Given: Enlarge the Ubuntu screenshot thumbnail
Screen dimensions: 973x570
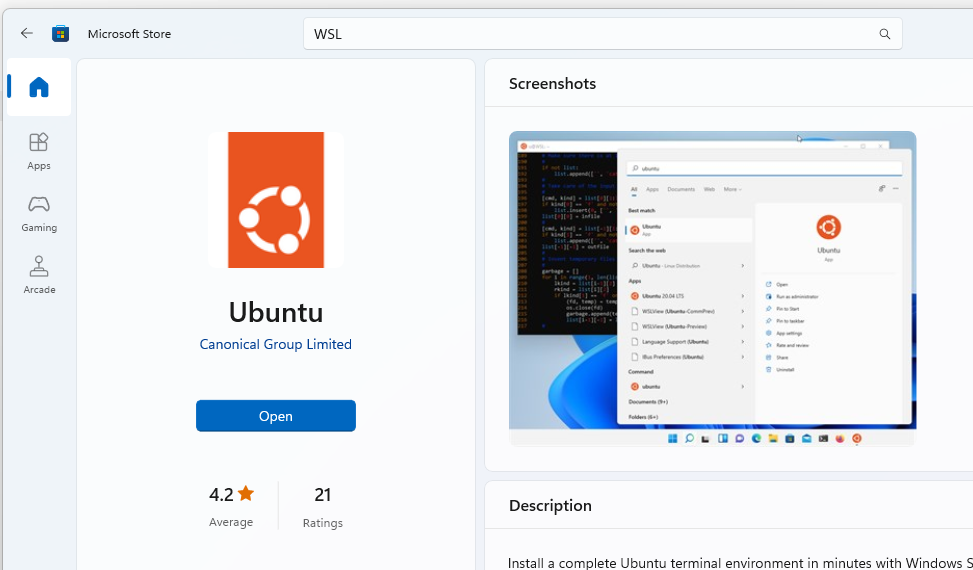Looking at the screenshot, I should tap(712, 288).
